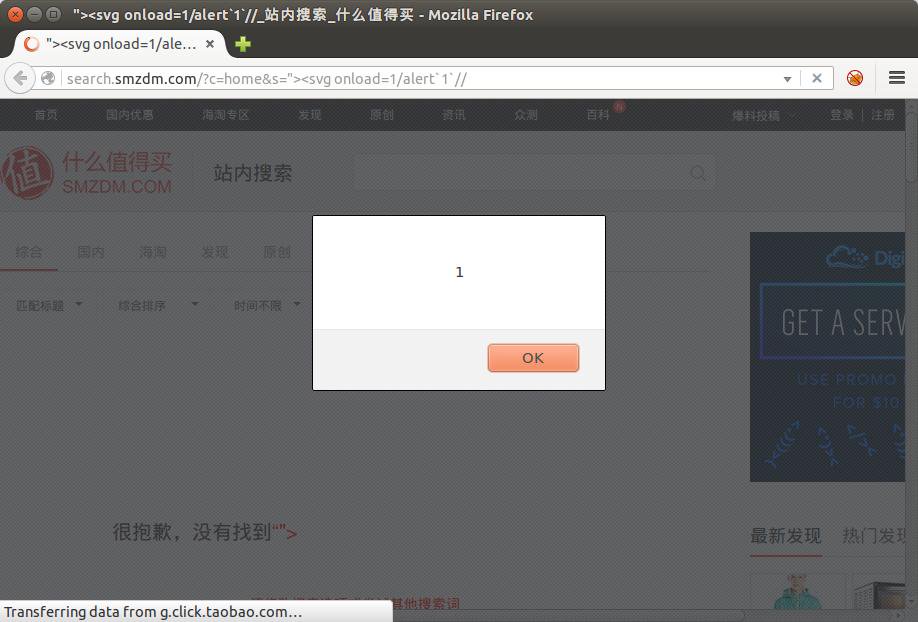Click the globe site identity icon
This screenshot has width=918, height=622.
47,78
